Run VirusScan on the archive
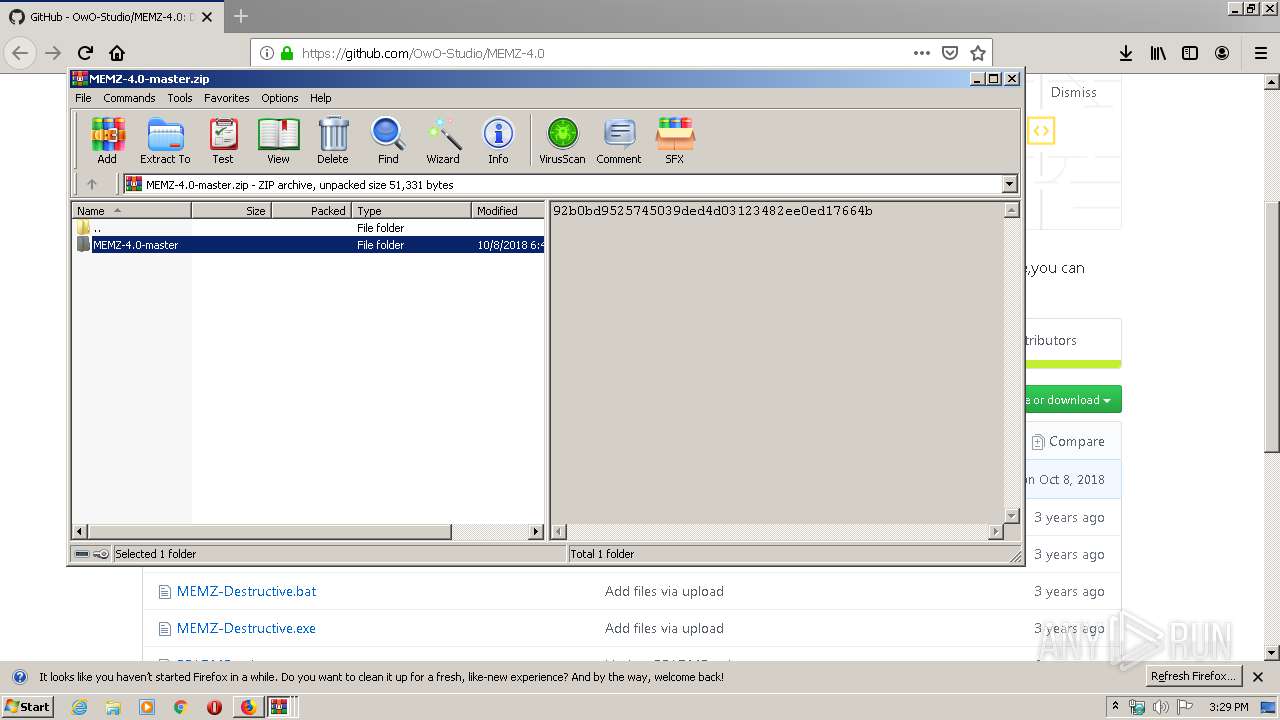Screen dimensions: 1280x720 point(562,140)
